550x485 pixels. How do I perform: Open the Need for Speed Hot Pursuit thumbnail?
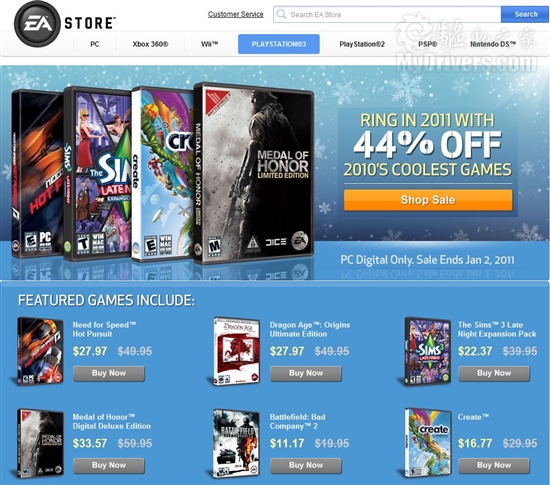point(40,351)
